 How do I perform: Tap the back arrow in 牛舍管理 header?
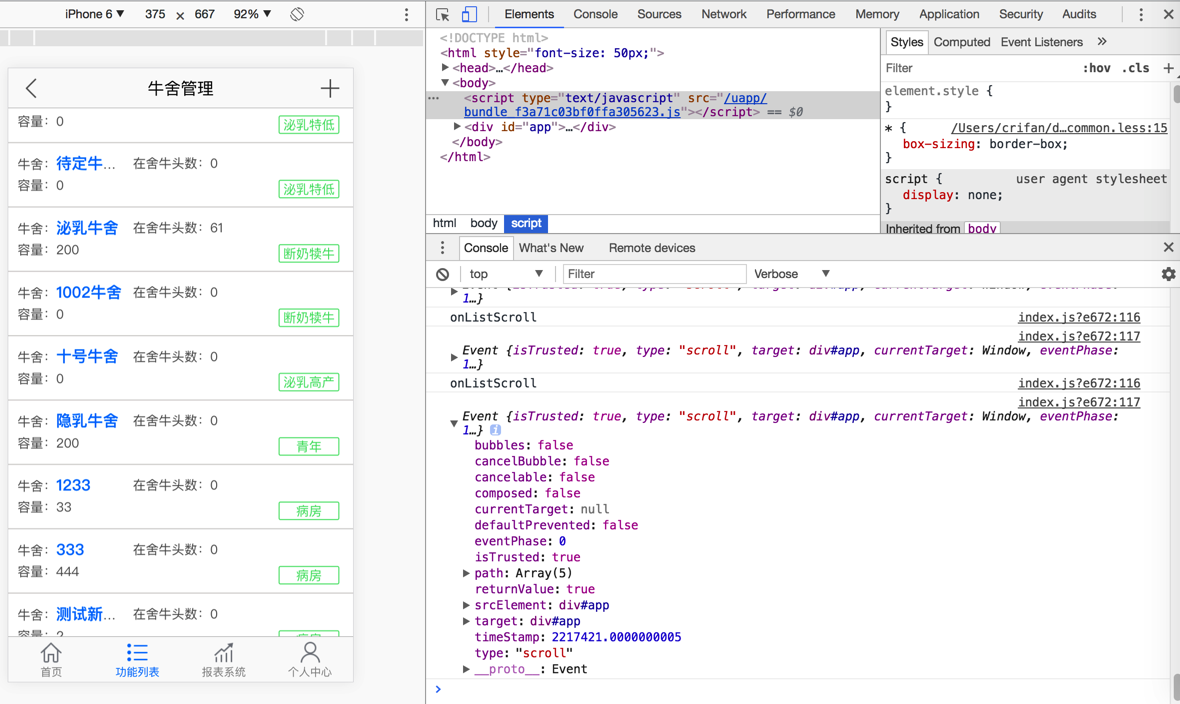31,88
